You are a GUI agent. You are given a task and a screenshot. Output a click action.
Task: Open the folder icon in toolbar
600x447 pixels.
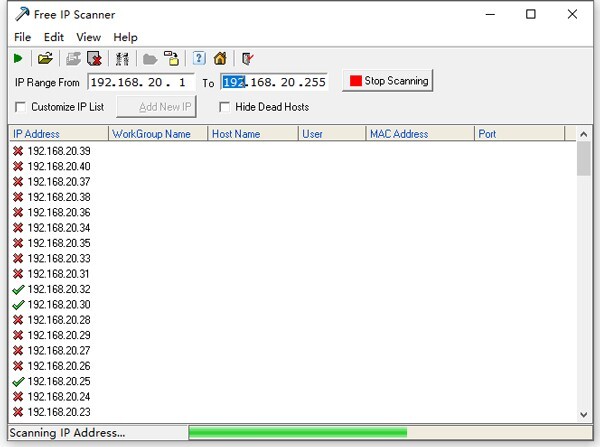[x=45, y=58]
